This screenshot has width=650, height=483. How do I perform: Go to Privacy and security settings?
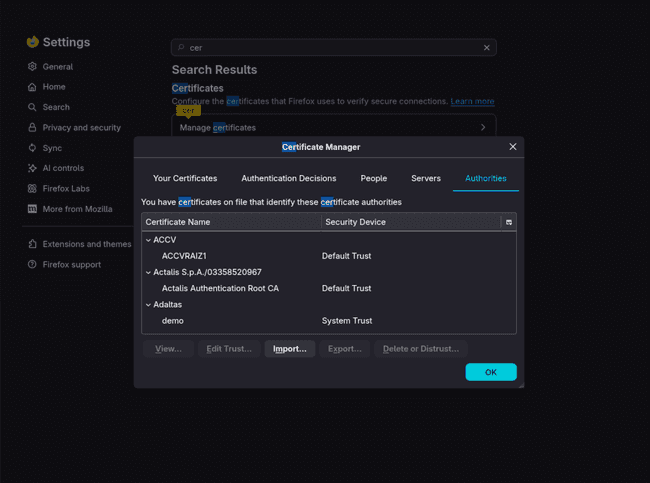[x=82, y=128]
